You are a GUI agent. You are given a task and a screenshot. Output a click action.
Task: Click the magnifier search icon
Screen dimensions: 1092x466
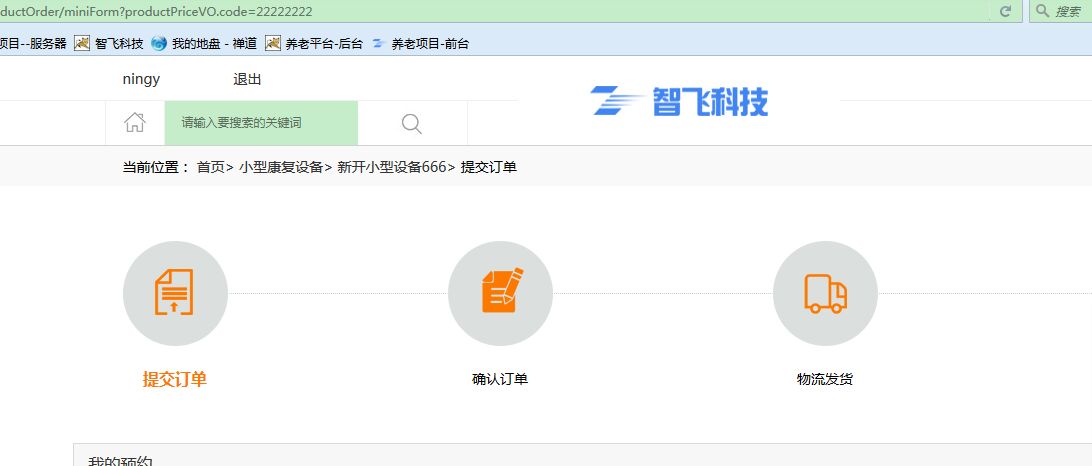[x=411, y=123]
